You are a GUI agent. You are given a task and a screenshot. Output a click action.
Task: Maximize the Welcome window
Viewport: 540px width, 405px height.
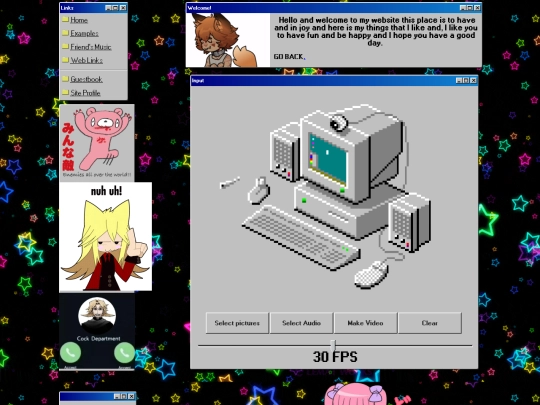(470, 8)
